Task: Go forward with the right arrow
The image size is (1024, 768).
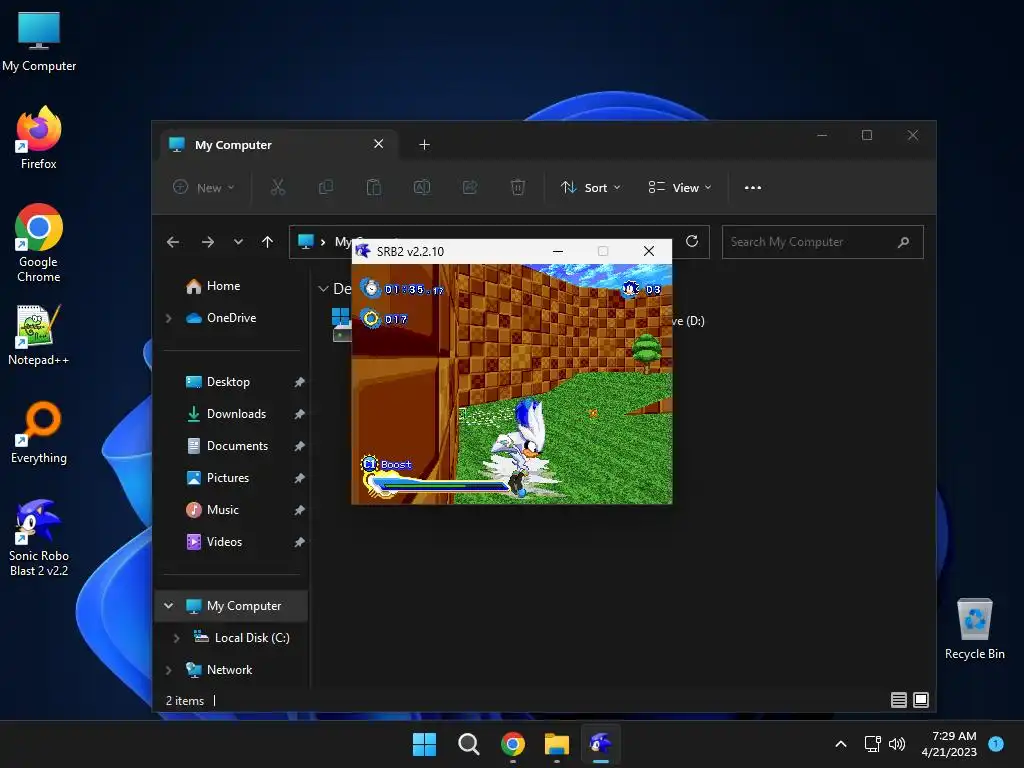Action: pos(208,242)
